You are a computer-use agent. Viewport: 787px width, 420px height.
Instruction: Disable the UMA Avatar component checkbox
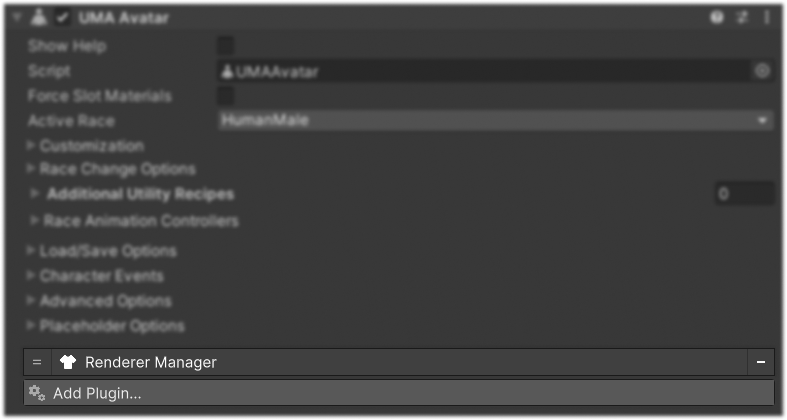[x=62, y=18]
